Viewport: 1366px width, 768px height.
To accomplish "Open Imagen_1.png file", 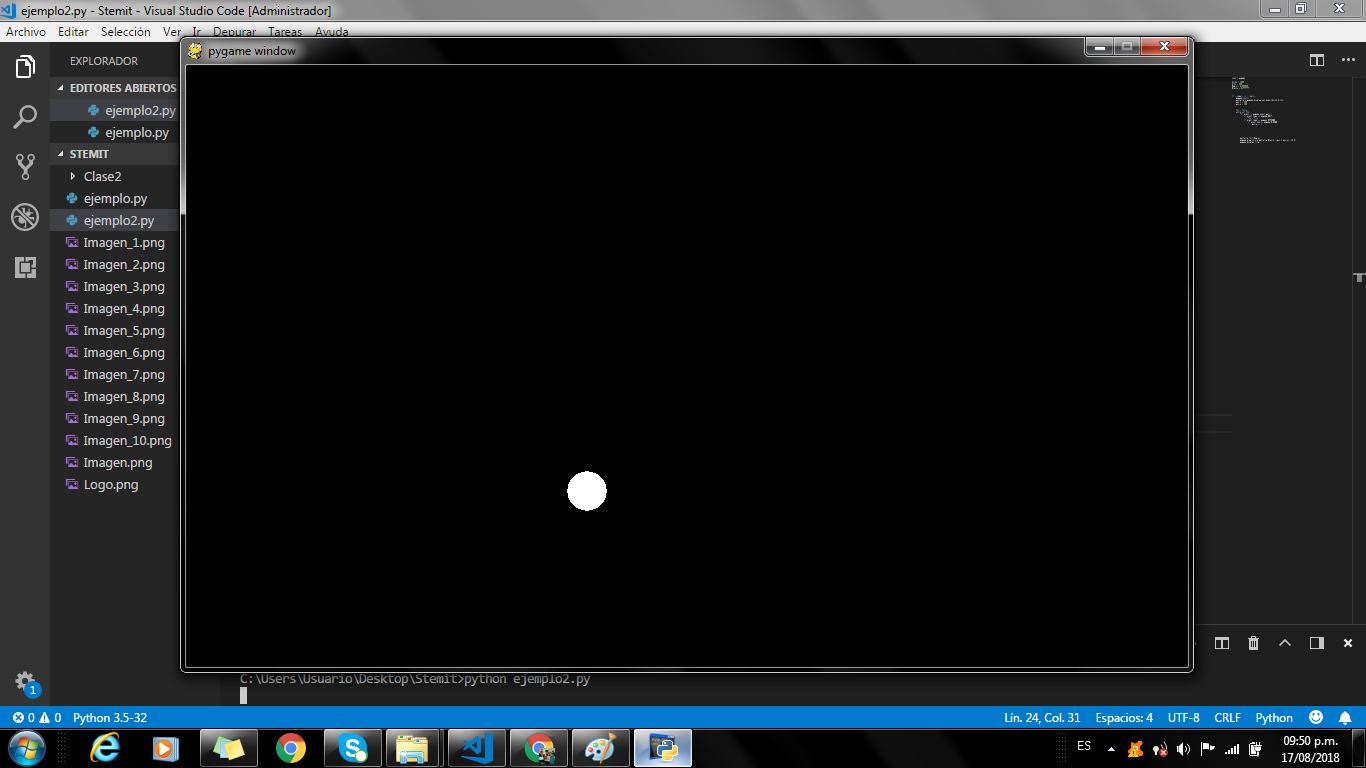I will click(x=115, y=242).
